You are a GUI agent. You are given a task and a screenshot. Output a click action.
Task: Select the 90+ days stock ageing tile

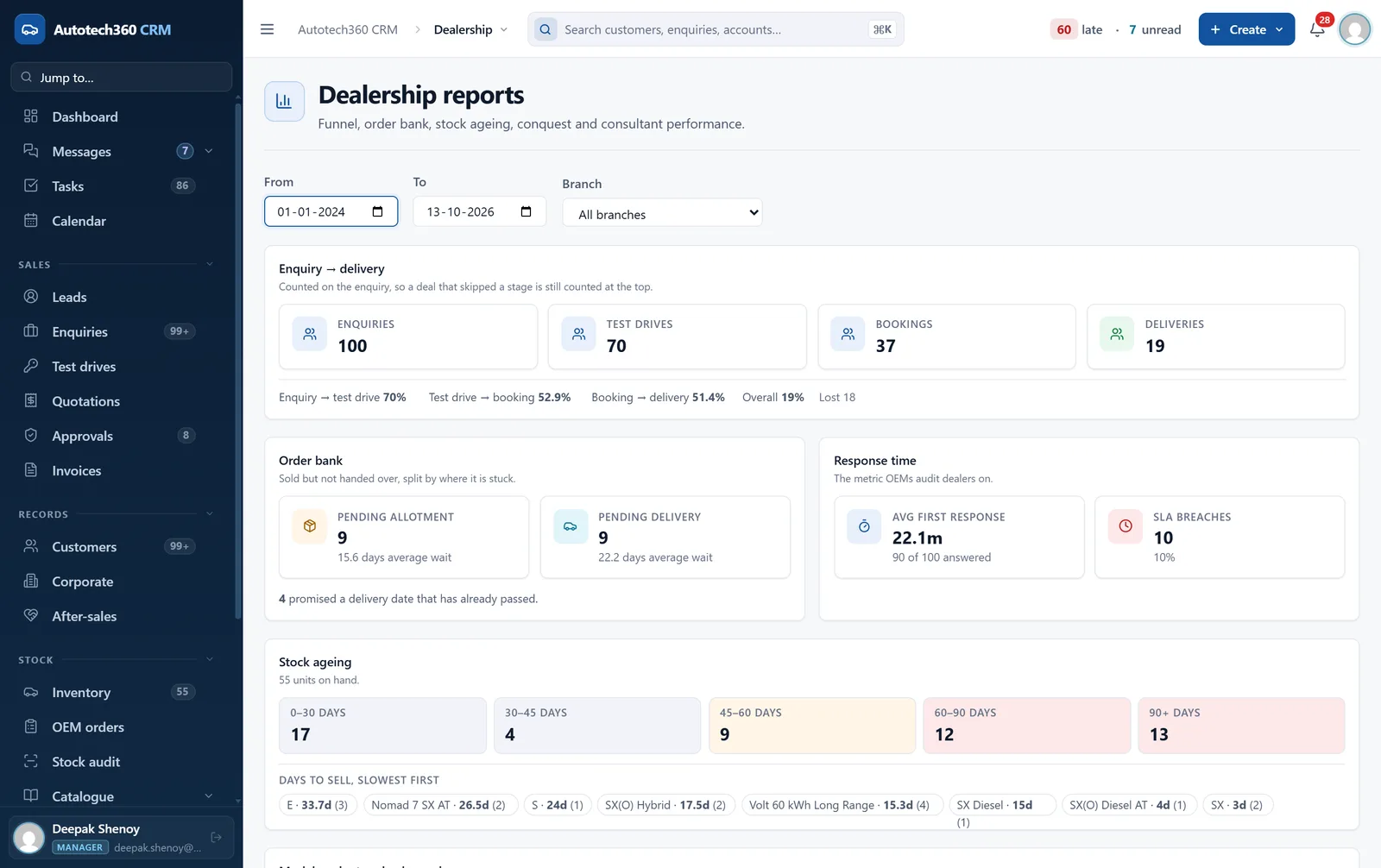[x=1240, y=726]
